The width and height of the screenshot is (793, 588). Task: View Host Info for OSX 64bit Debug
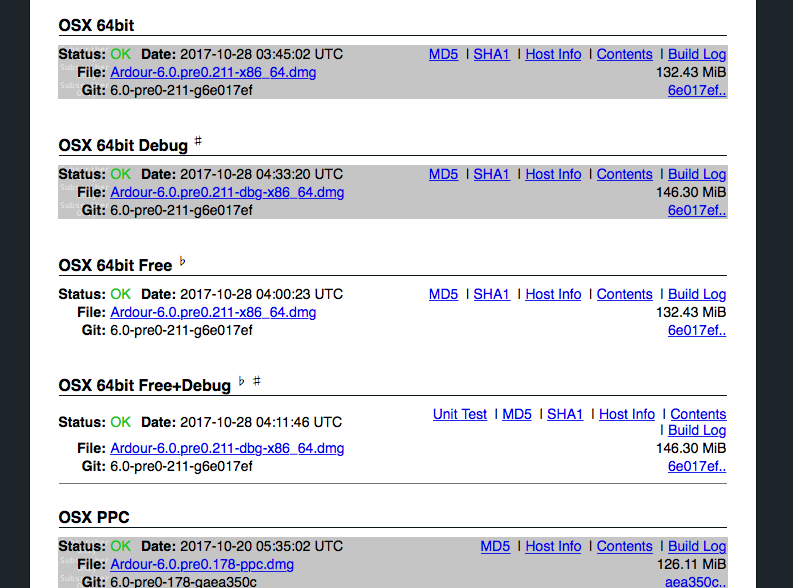pos(553,175)
